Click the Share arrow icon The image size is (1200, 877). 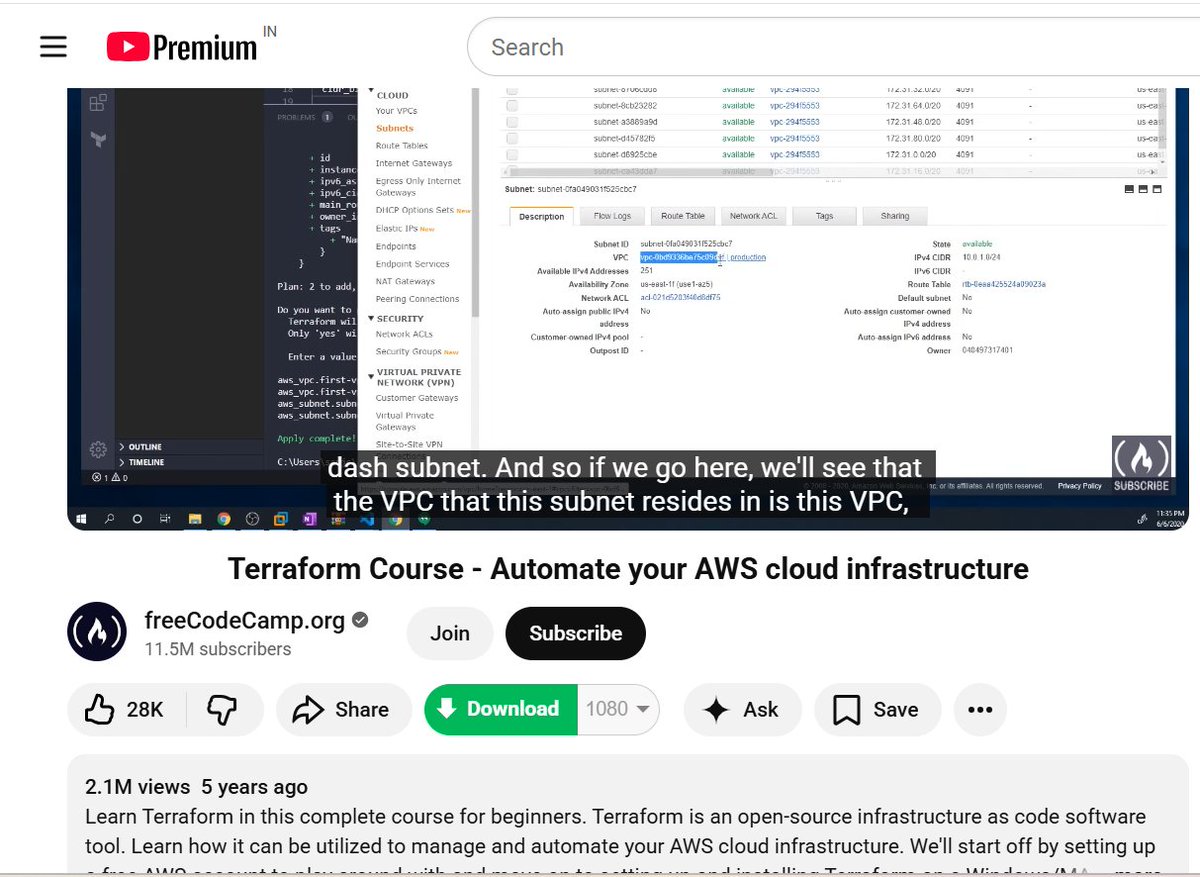307,709
